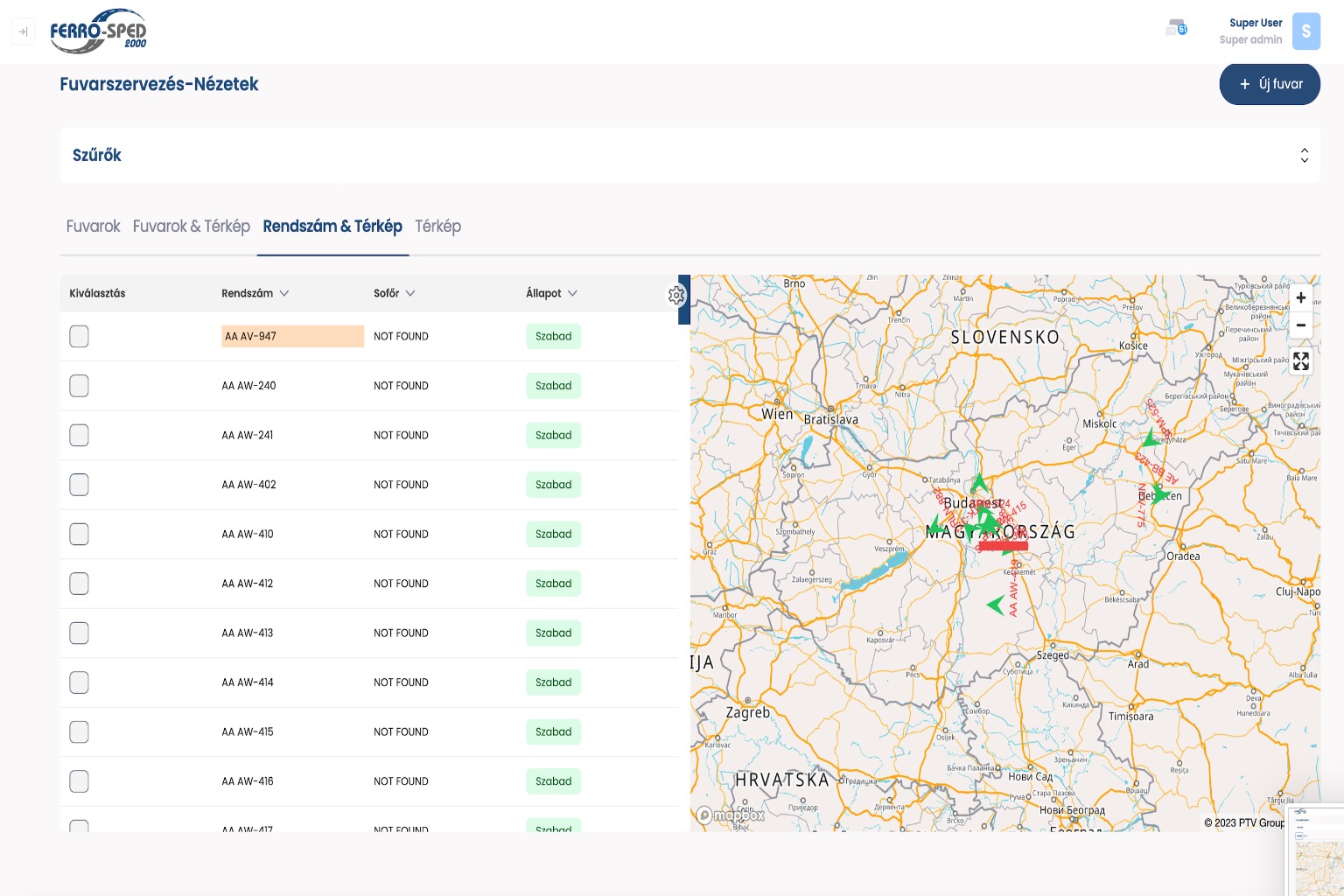Open the notifications icon with badge
Image resolution: width=1344 pixels, height=896 pixels.
1176,29
